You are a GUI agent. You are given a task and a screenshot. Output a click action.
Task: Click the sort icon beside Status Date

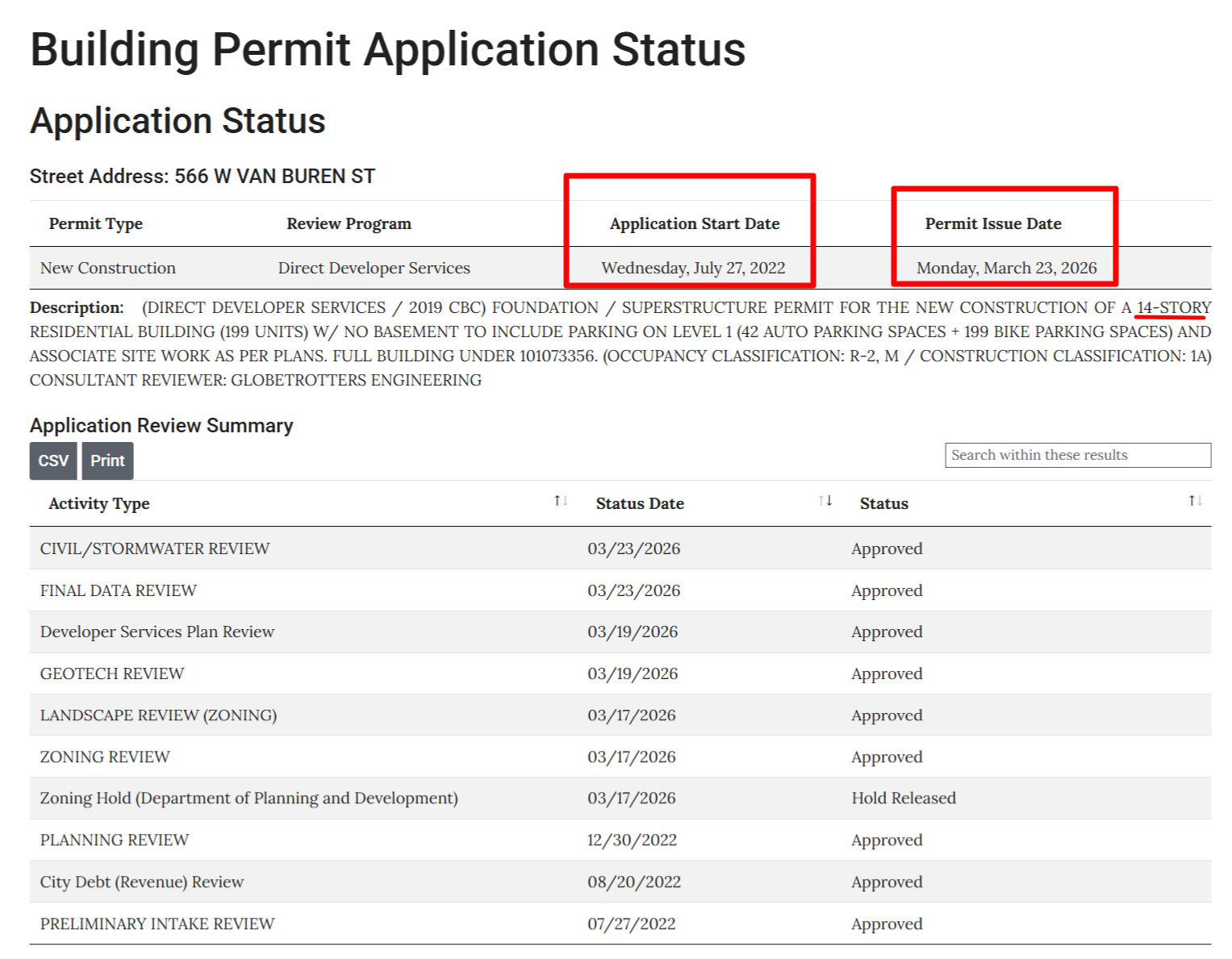tap(825, 500)
